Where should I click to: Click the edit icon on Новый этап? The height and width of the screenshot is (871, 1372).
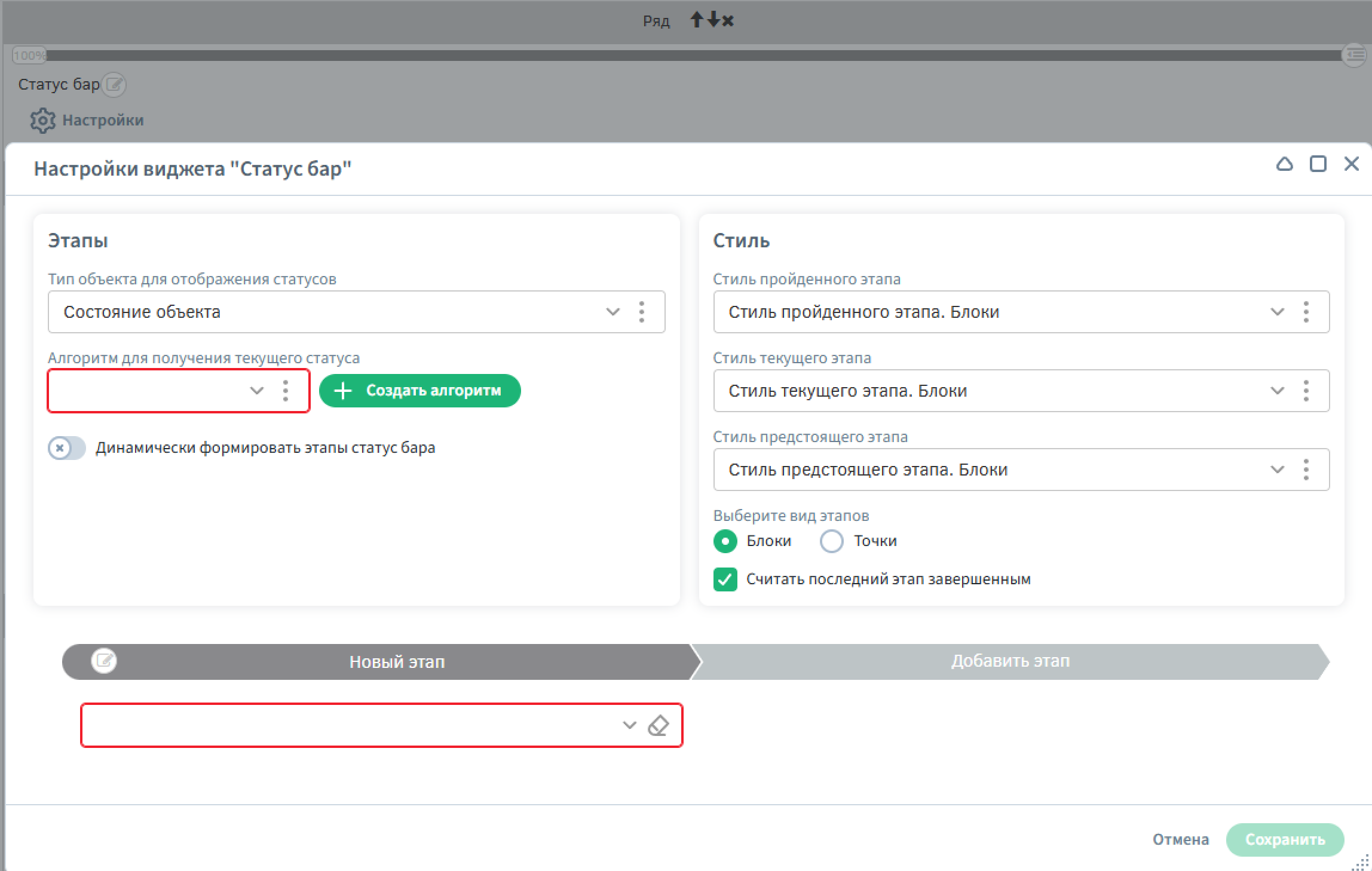[104, 661]
